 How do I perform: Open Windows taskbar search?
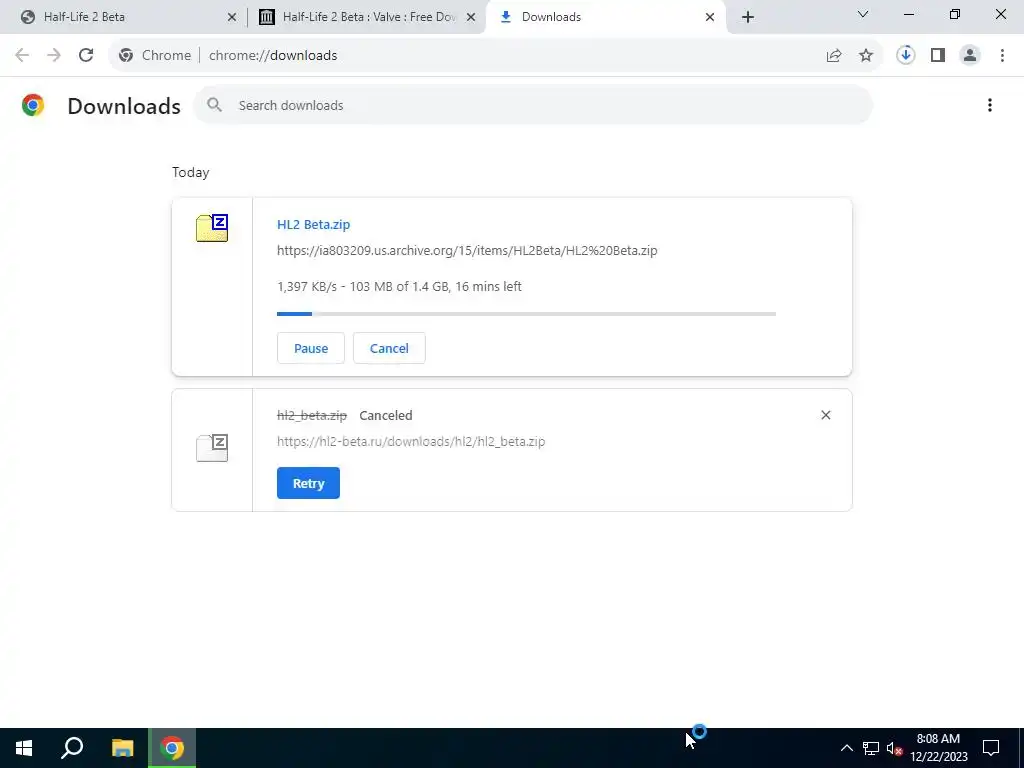(72, 748)
